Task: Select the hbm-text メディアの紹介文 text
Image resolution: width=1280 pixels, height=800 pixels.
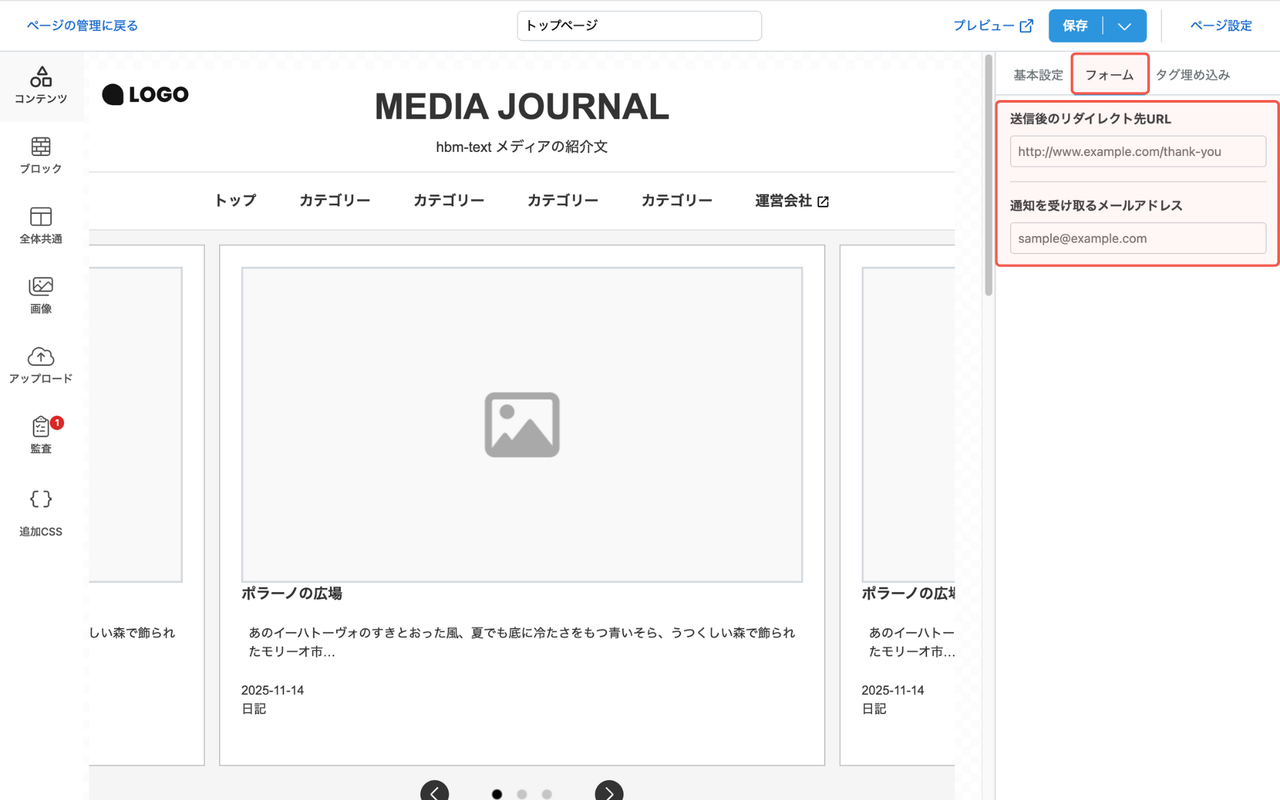Action: click(x=522, y=147)
